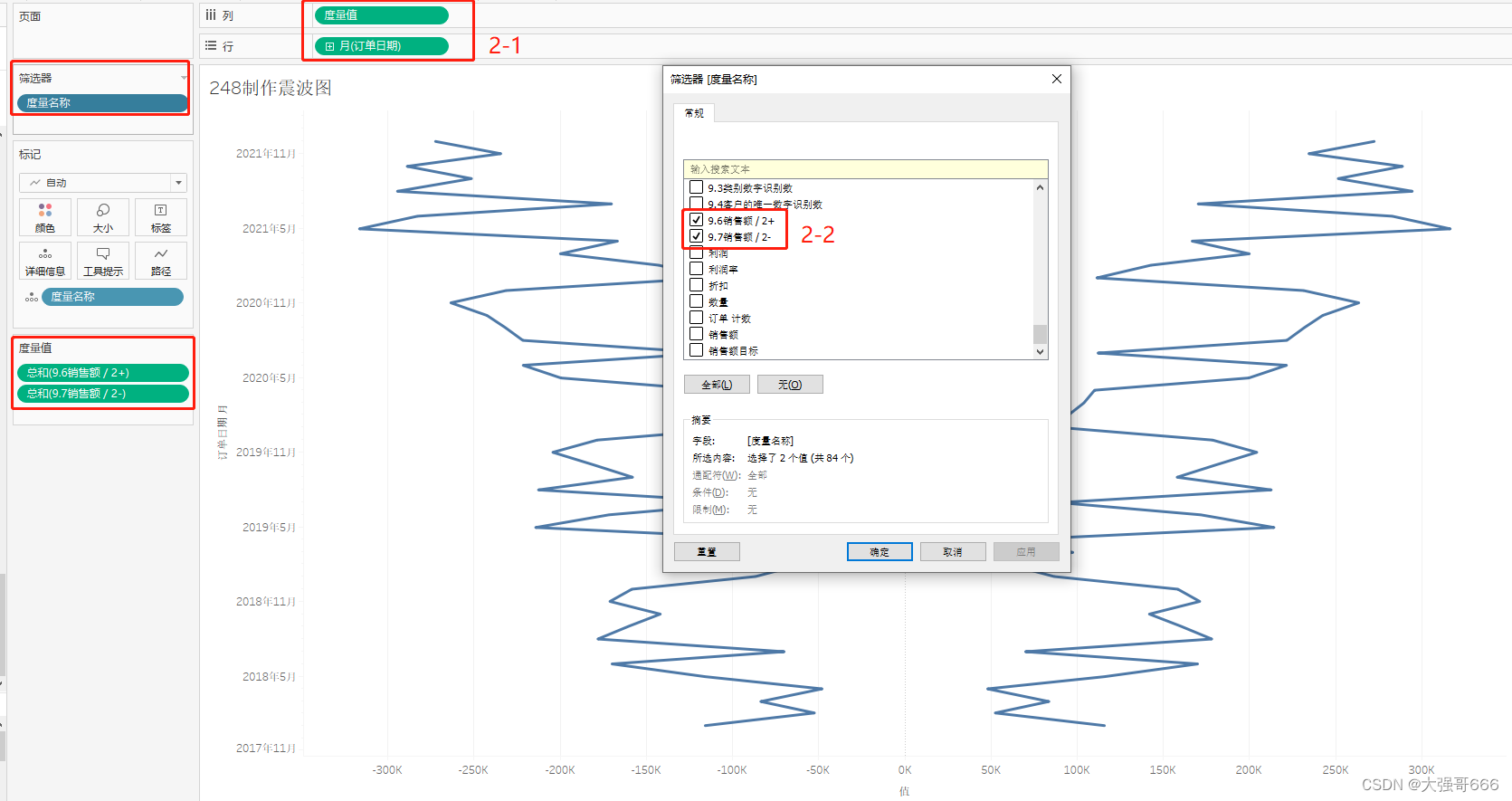Click the -300K axis tick label

click(x=387, y=770)
